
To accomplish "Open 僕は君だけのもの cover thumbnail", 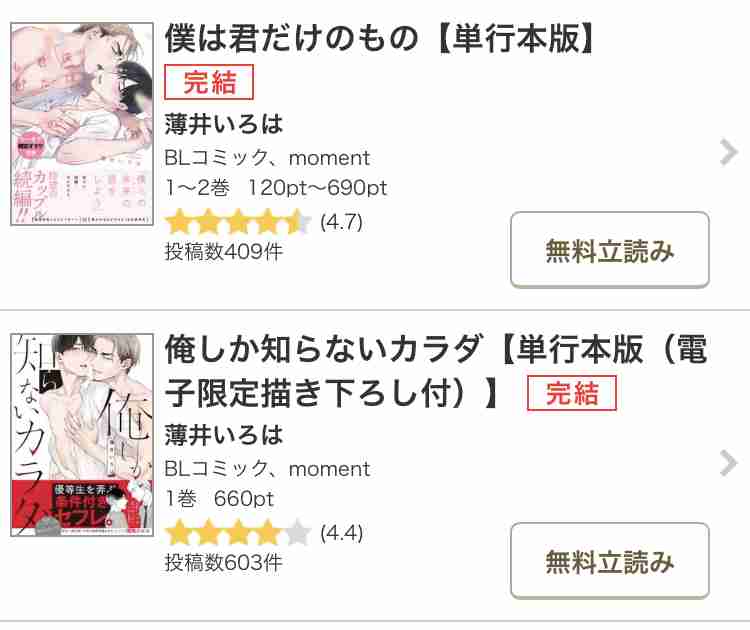I will tap(82, 124).
